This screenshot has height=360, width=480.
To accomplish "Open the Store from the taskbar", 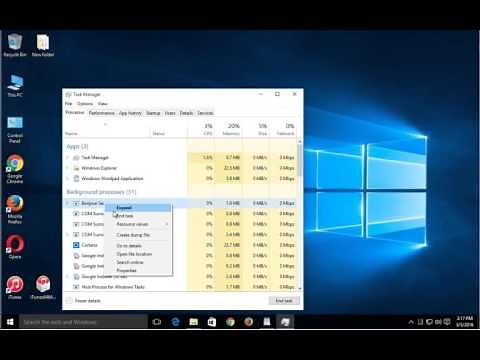I will (212, 322).
